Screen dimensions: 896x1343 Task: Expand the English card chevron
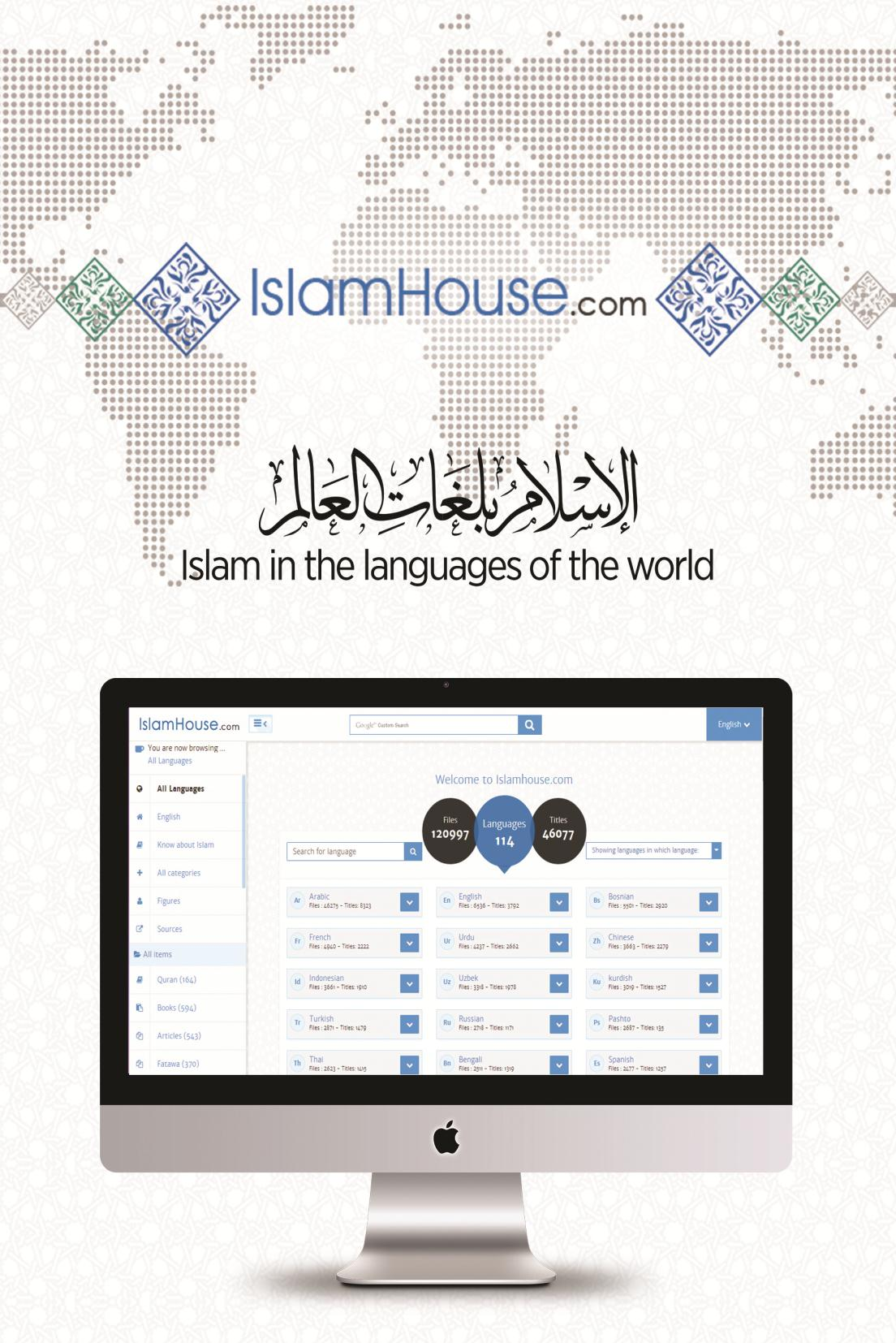tap(559, 902)
